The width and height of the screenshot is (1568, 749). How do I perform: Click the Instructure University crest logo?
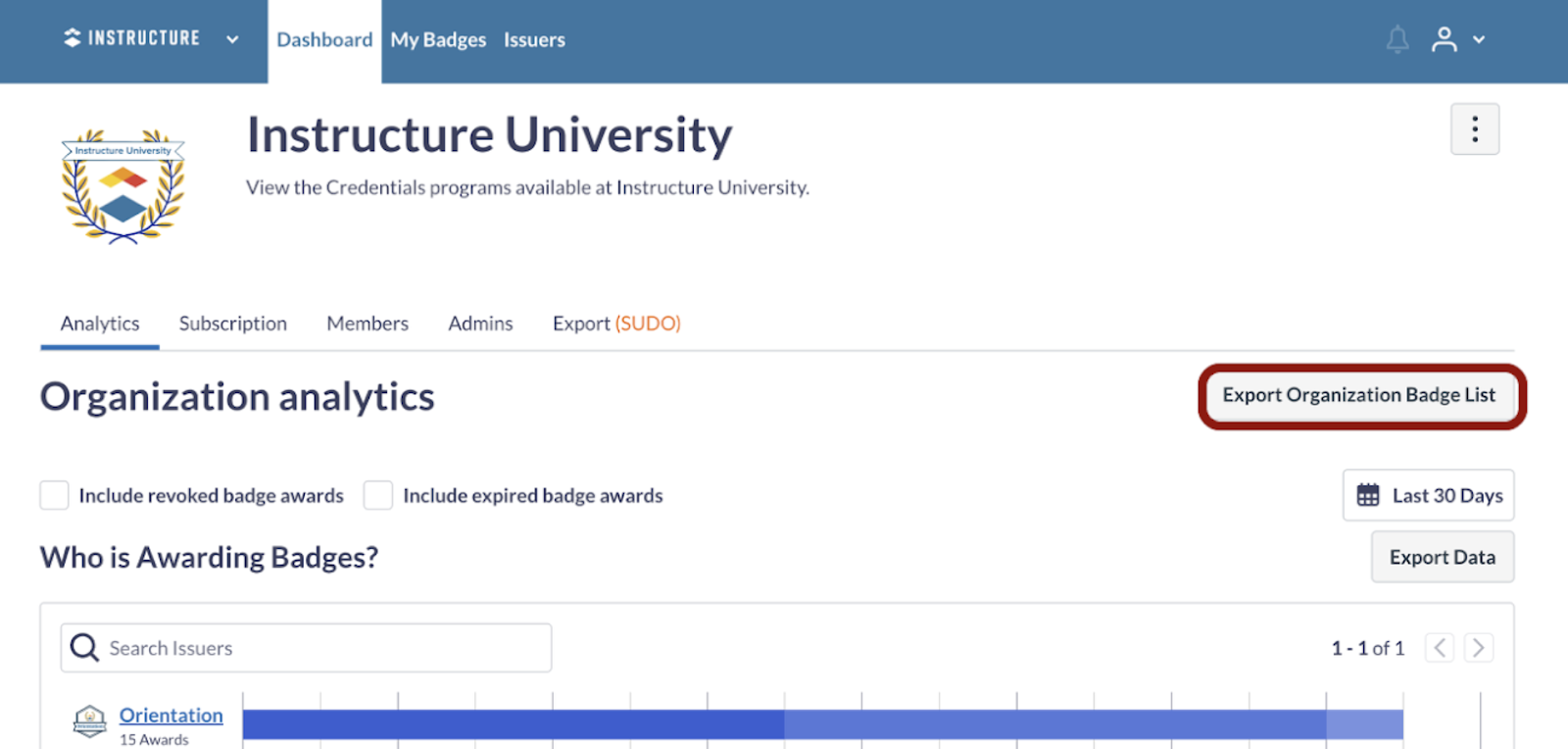click(x=123, y=185)
